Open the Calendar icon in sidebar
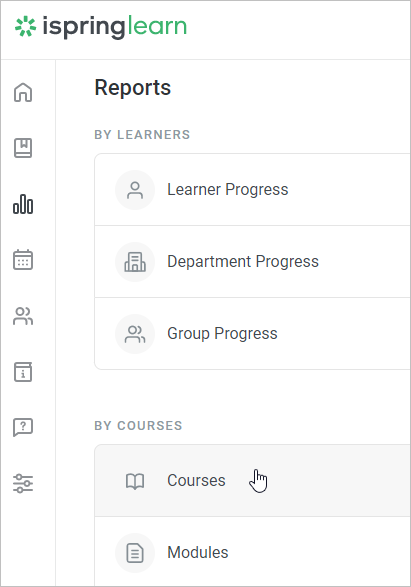This screenshot has height=587, width=411. (23, 260)
